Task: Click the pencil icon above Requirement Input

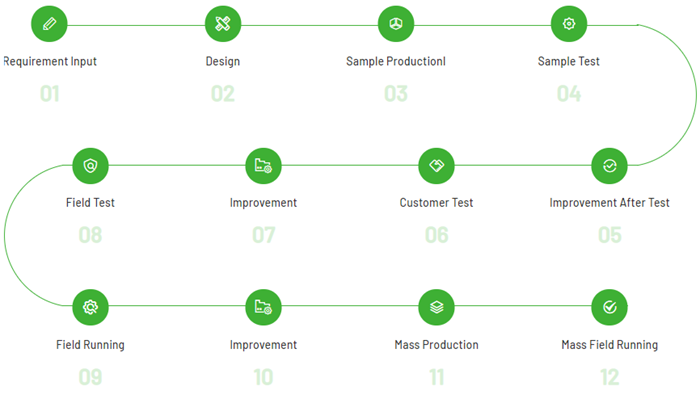Action: pyautogui.click(x=49, y=24)
